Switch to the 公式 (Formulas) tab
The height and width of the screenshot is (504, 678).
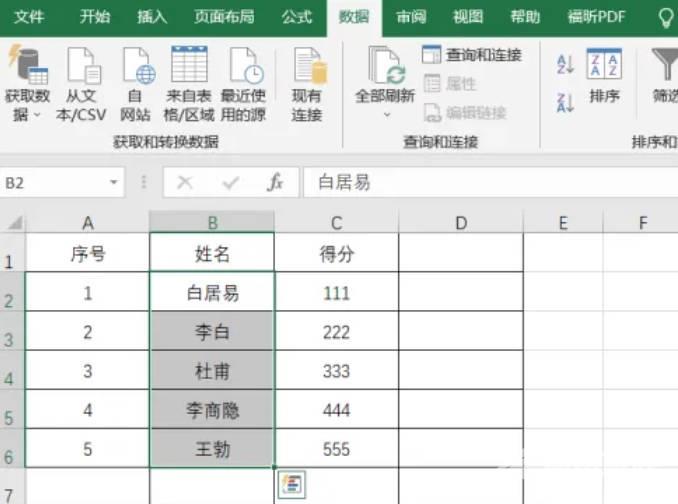(x=296, y=17)
